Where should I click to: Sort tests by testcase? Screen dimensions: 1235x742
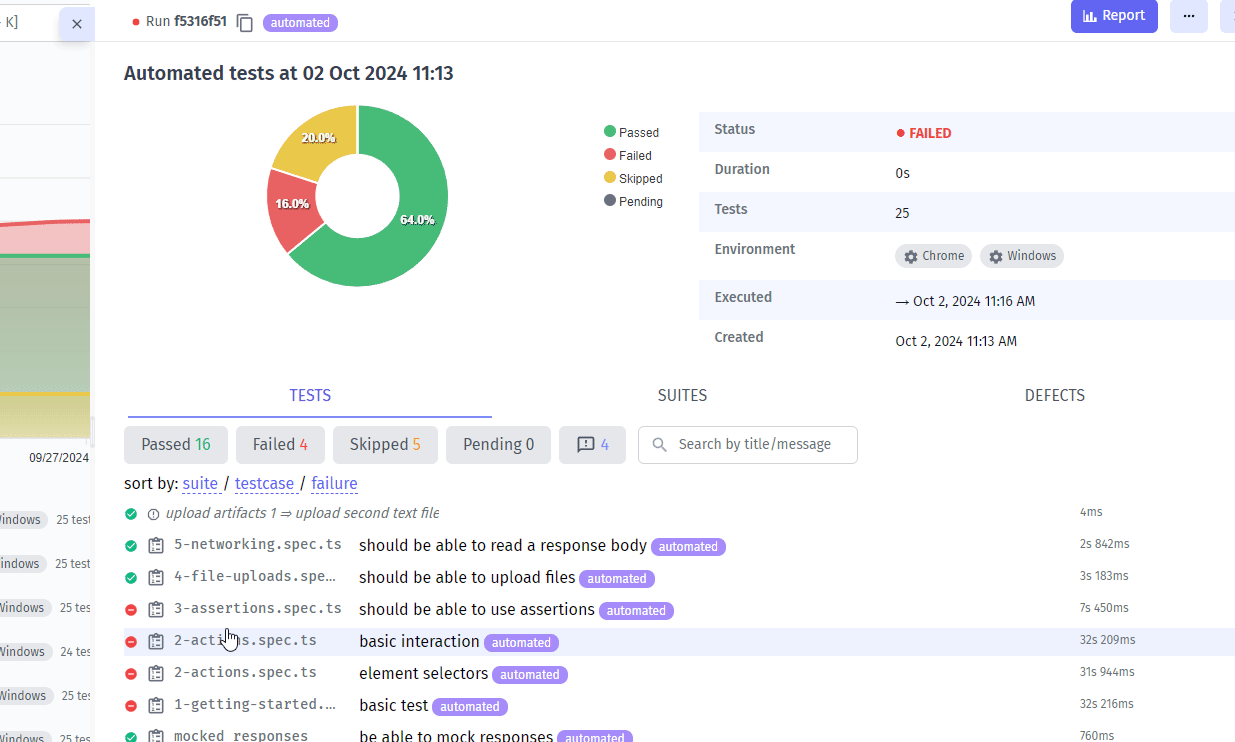pyautogui.click(x=264, y=484)
